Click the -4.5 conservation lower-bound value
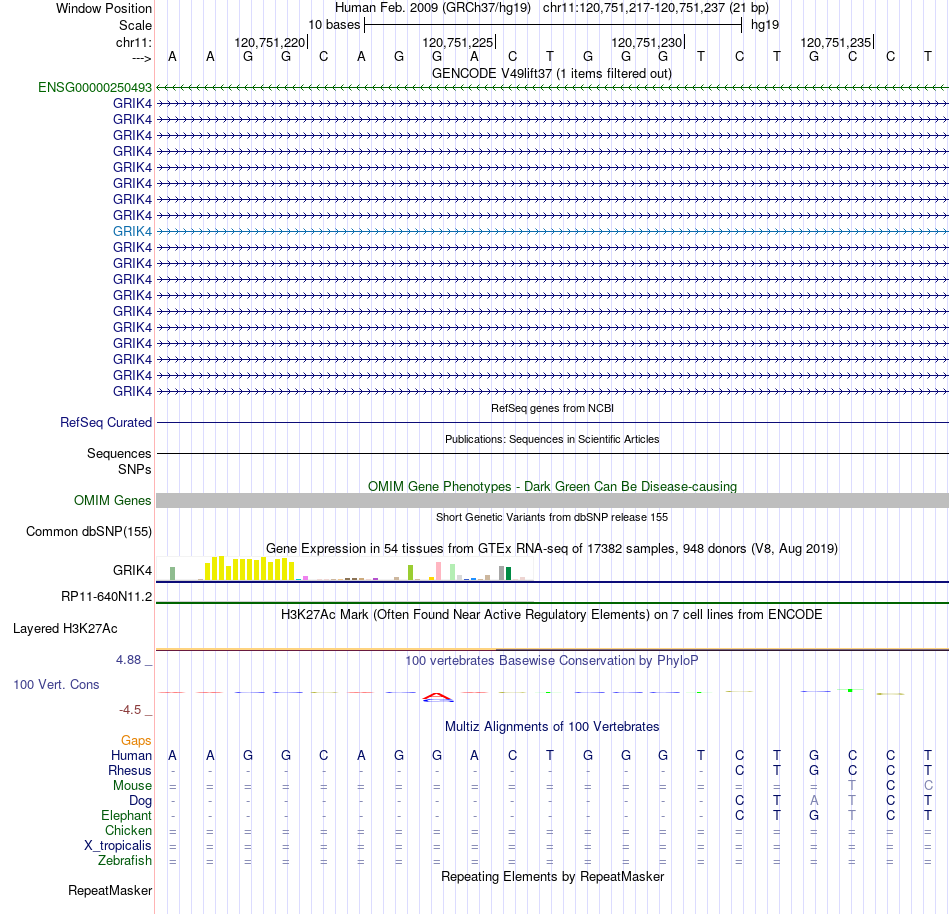The image size is (950, 914). coord(130,709)
